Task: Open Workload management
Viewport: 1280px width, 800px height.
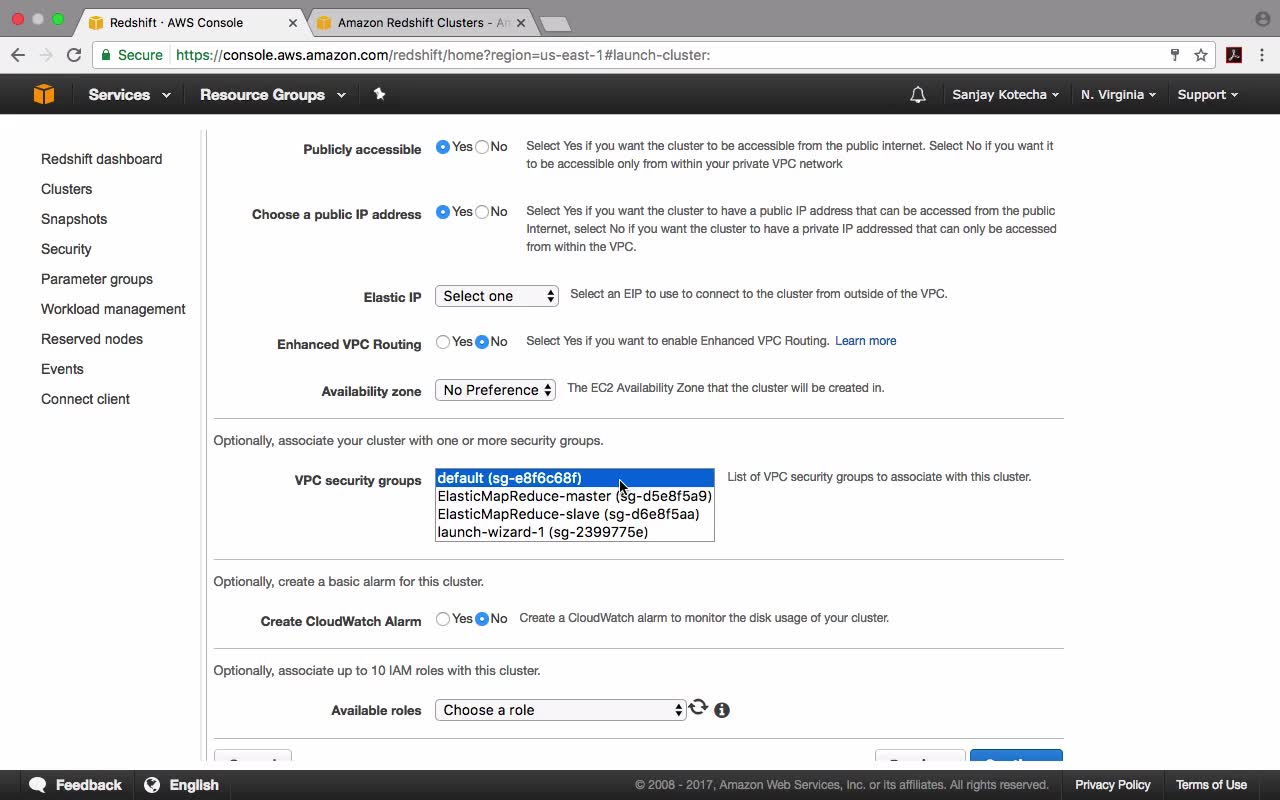Action: coord(113,309)
